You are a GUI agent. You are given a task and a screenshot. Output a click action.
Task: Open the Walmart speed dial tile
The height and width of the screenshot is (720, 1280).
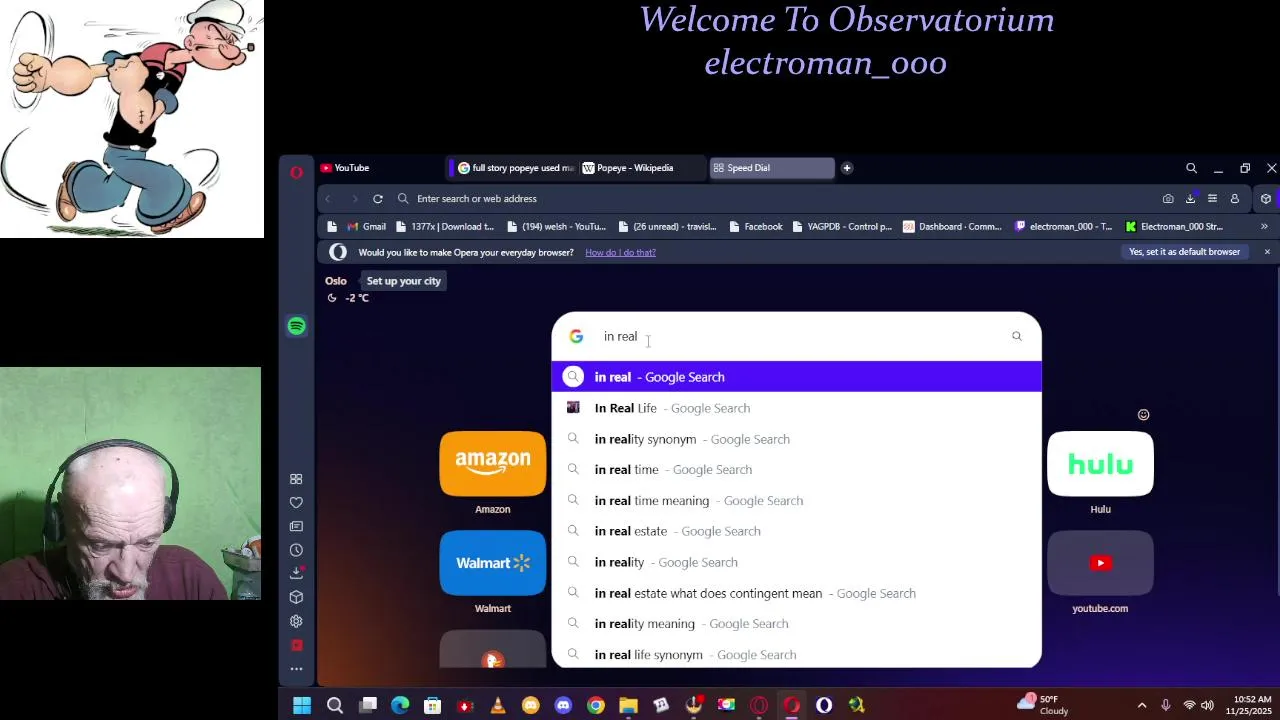click(493, 563)
